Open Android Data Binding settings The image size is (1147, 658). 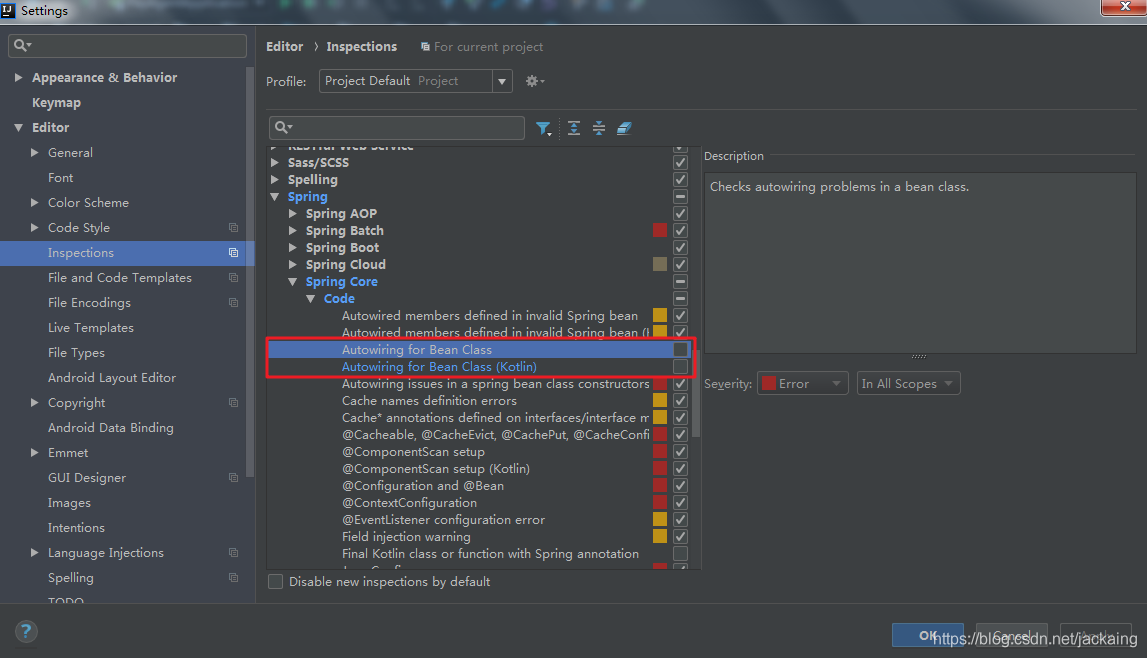click(x=110, y=428)
